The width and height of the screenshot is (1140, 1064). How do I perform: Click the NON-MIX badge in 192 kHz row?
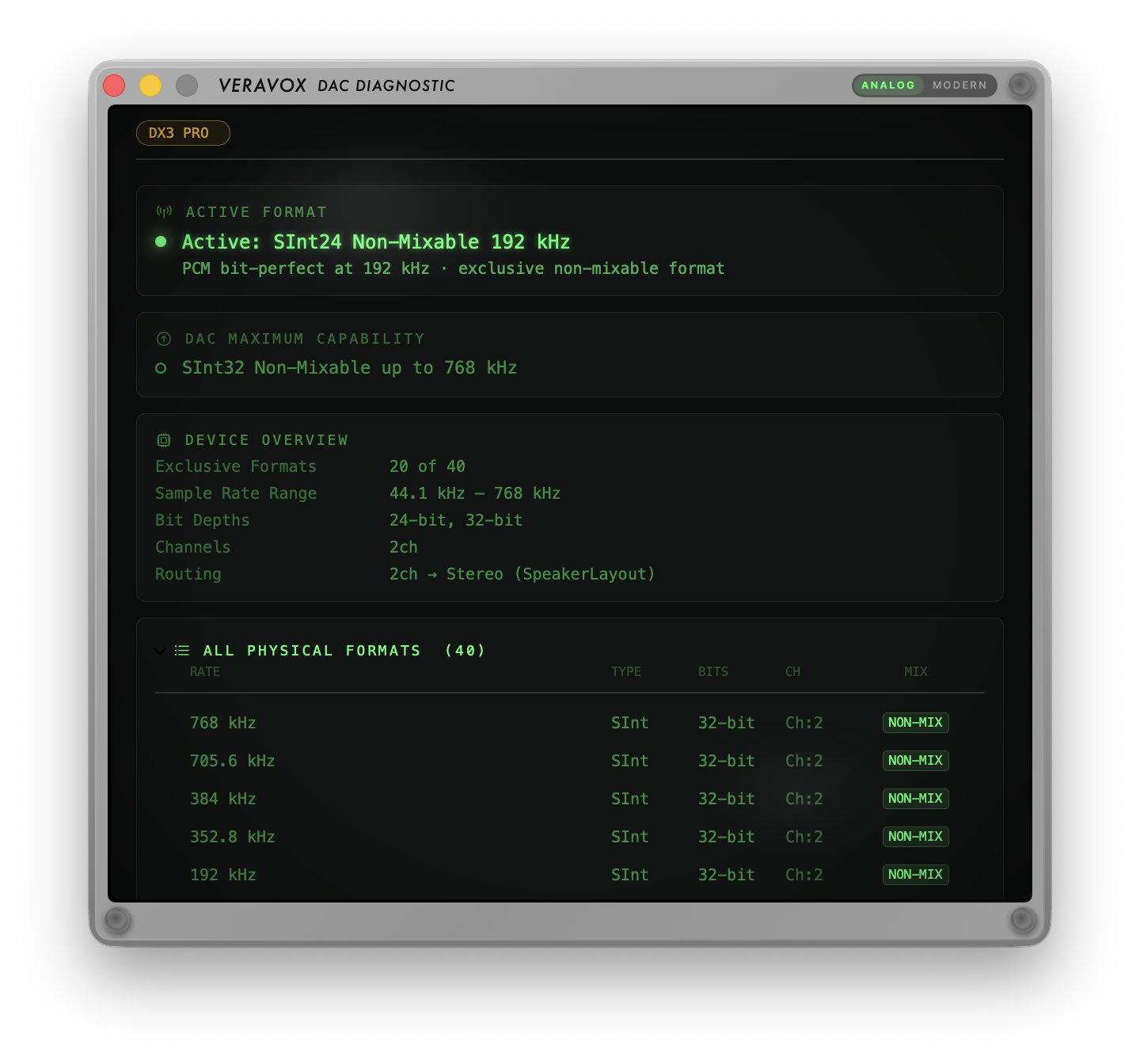tap(916, 875)
